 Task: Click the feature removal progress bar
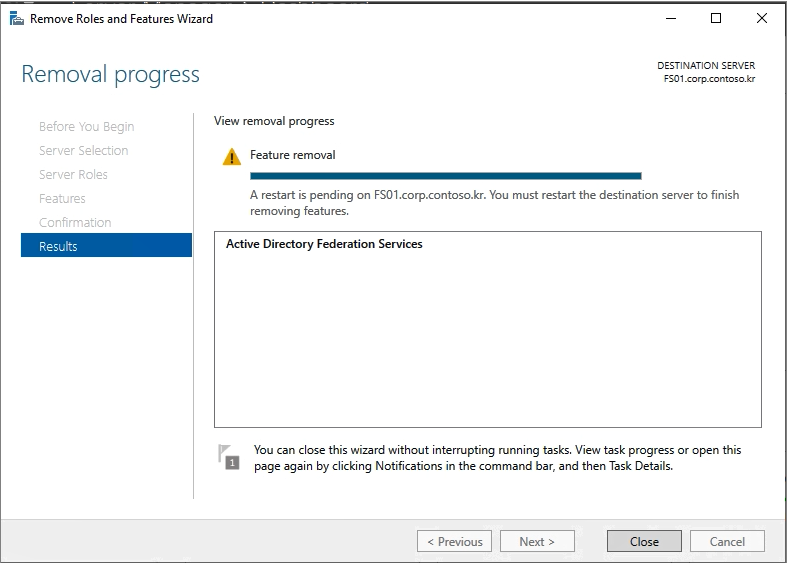(446, 176)
